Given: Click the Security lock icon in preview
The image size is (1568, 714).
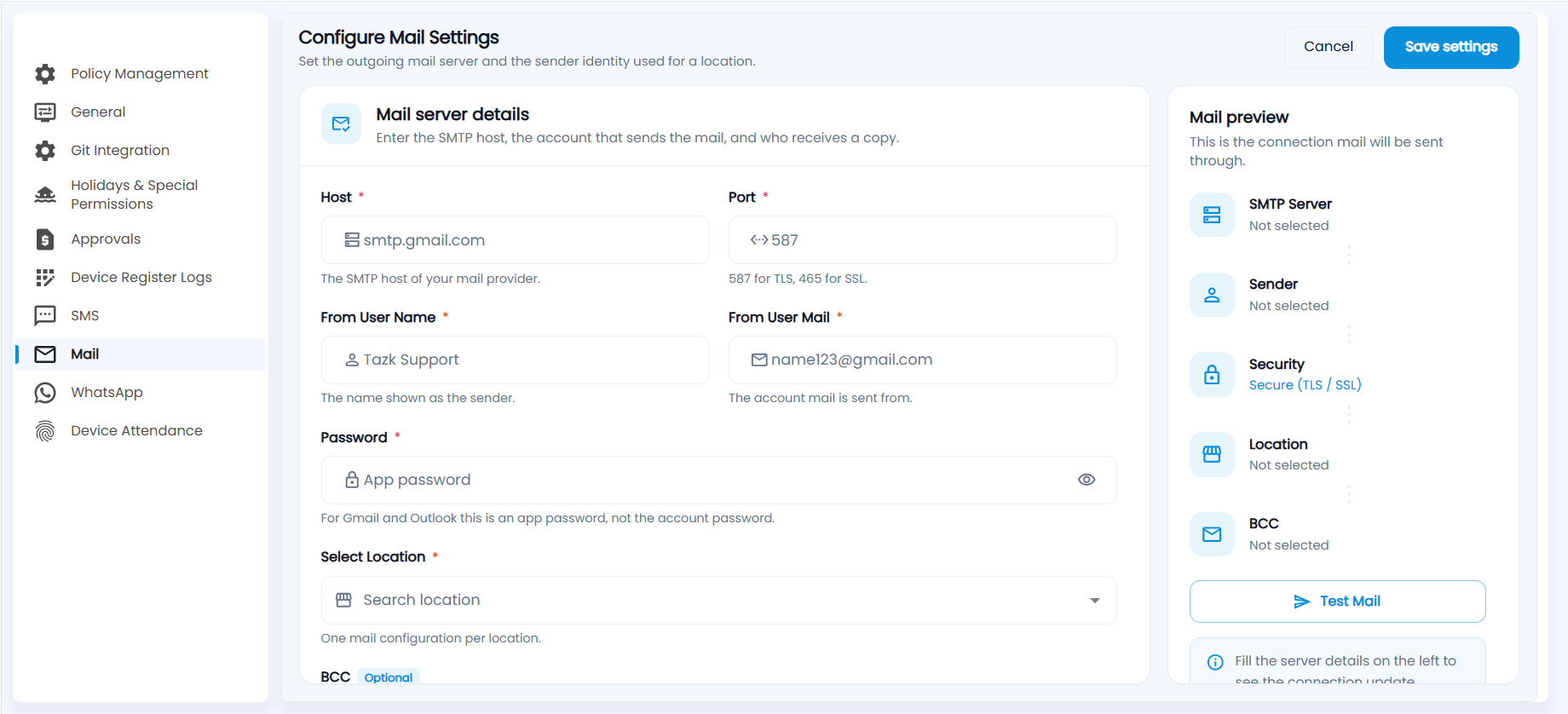Looking at the screenshot, I should click(1212, 375).
